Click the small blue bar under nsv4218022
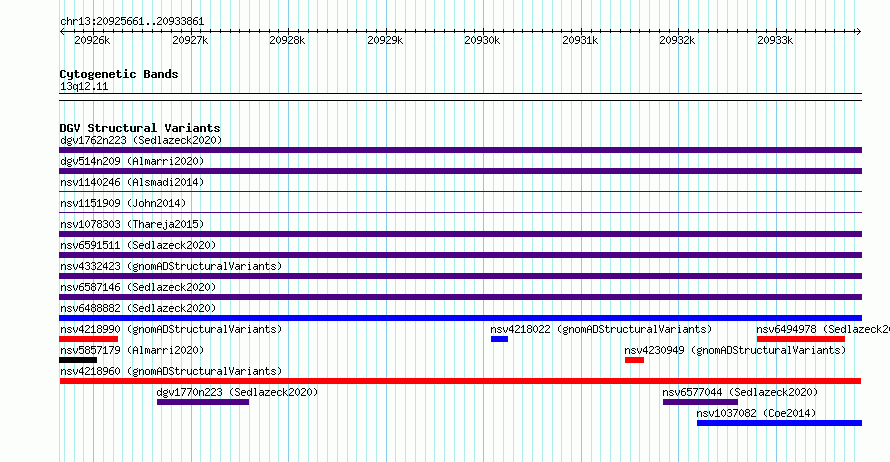 click(x=499, y=339)
